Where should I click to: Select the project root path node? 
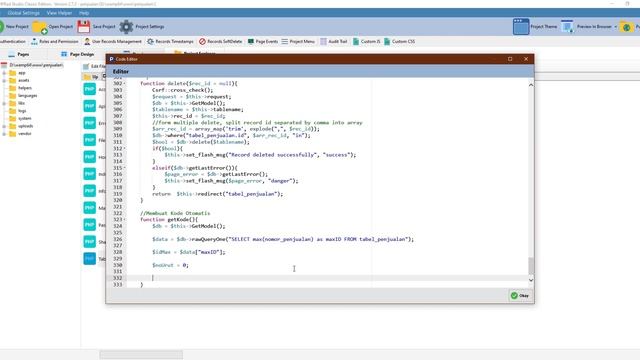(x=36, y=65)
